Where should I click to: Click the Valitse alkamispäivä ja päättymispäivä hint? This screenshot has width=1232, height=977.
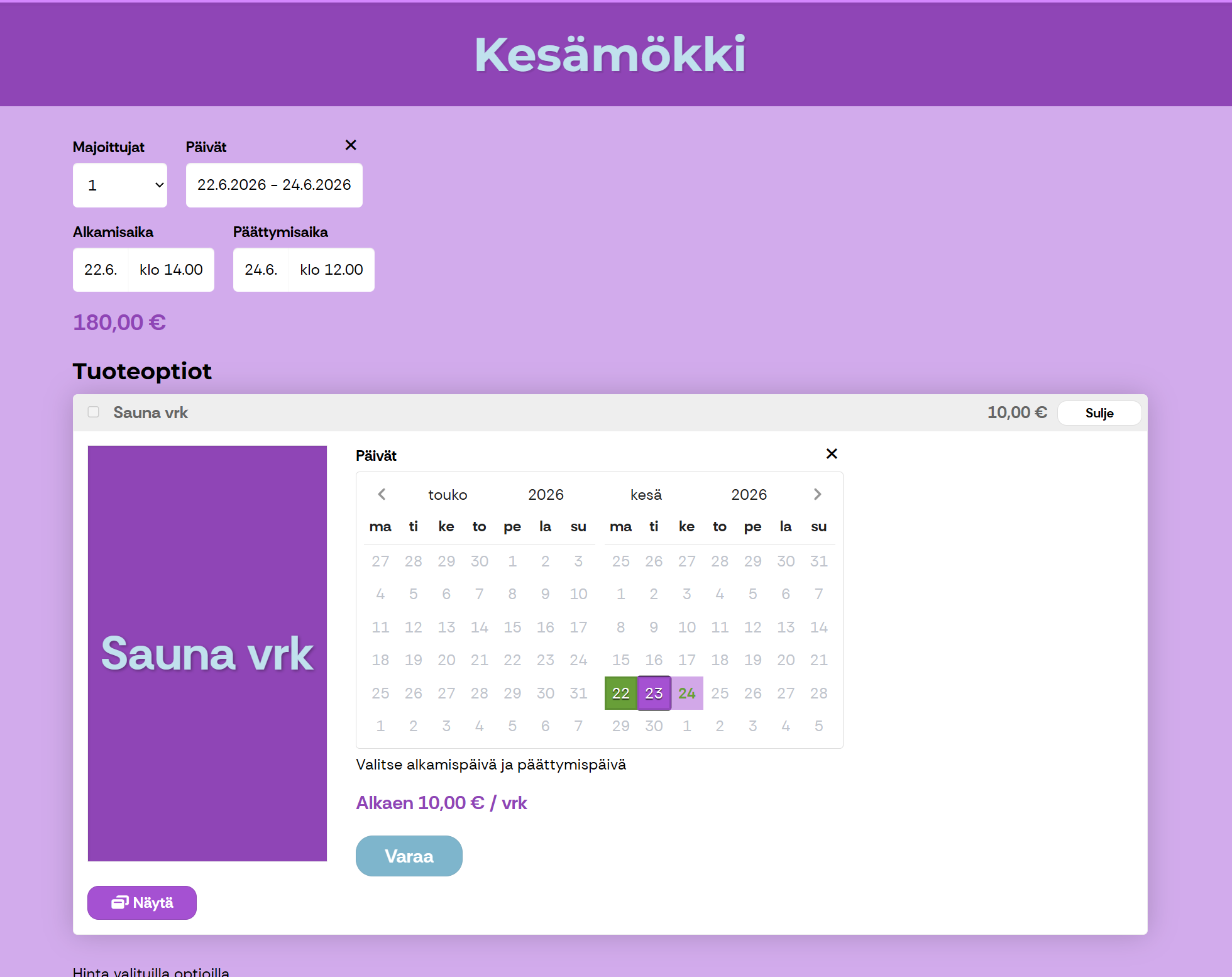tap(491, 764)
